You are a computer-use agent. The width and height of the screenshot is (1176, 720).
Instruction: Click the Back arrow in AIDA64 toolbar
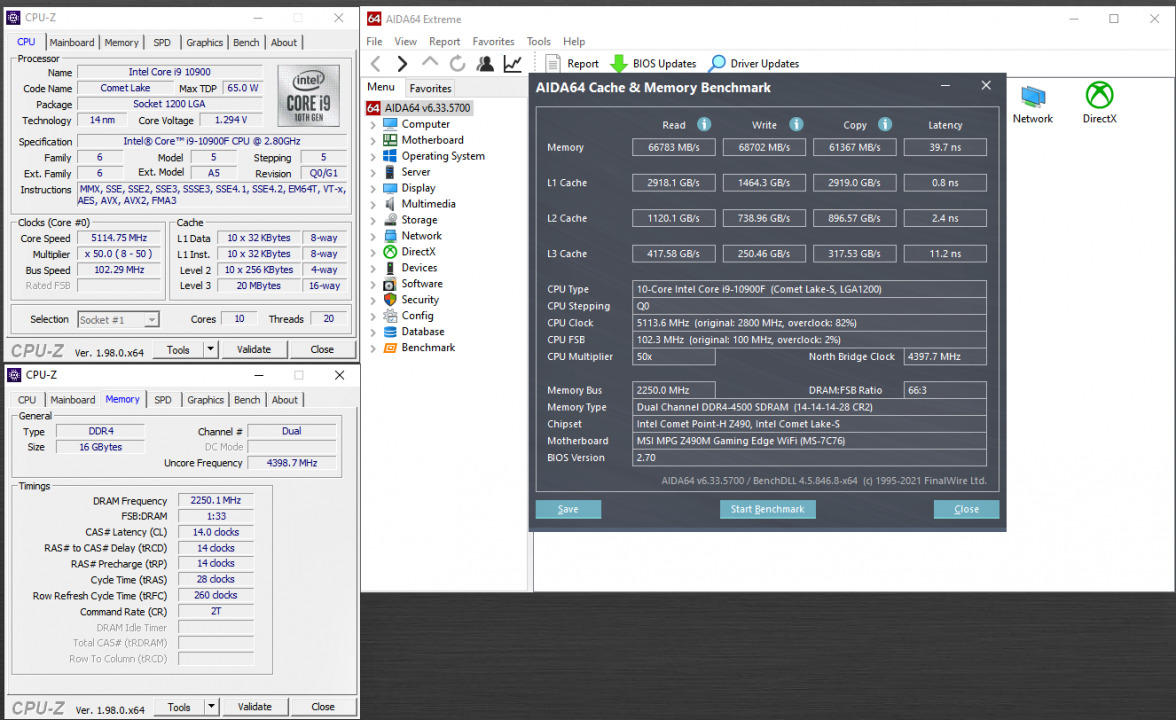pyautogui.click(x=376, y=64)
